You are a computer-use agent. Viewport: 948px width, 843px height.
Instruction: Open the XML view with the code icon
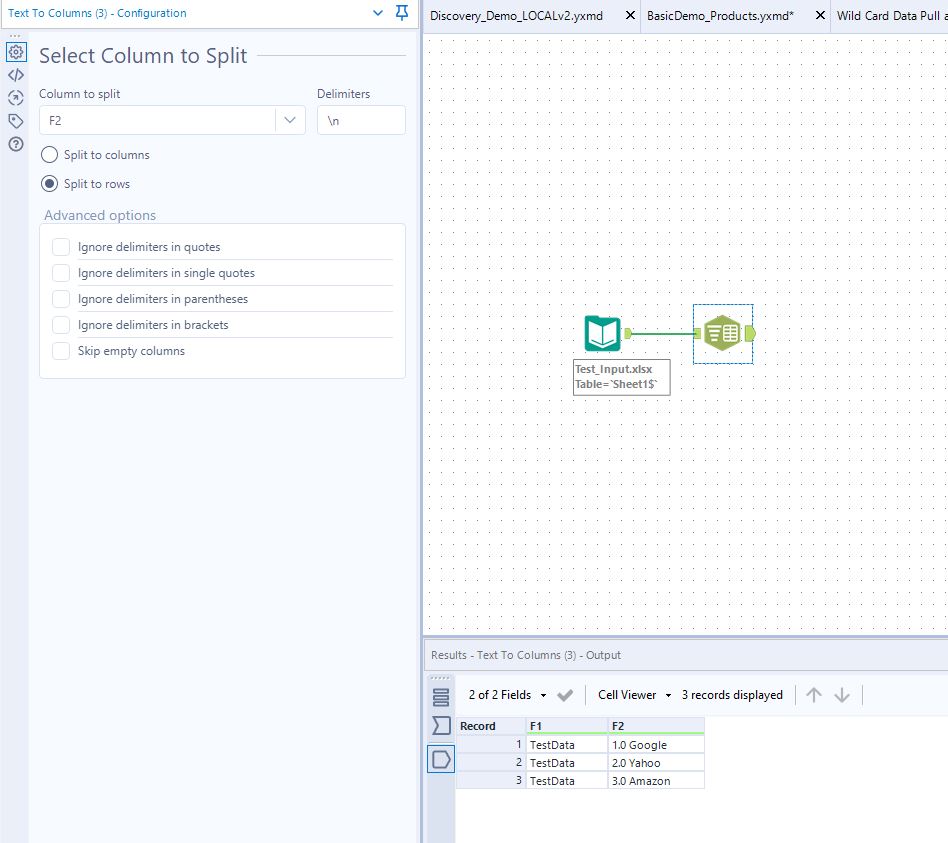15,74
